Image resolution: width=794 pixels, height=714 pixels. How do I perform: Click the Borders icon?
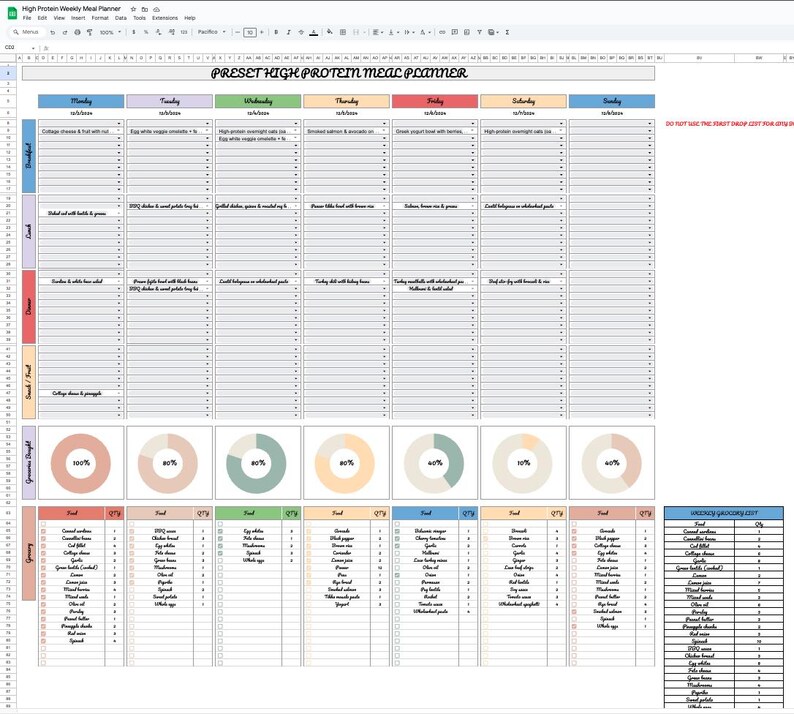[343, 32]
